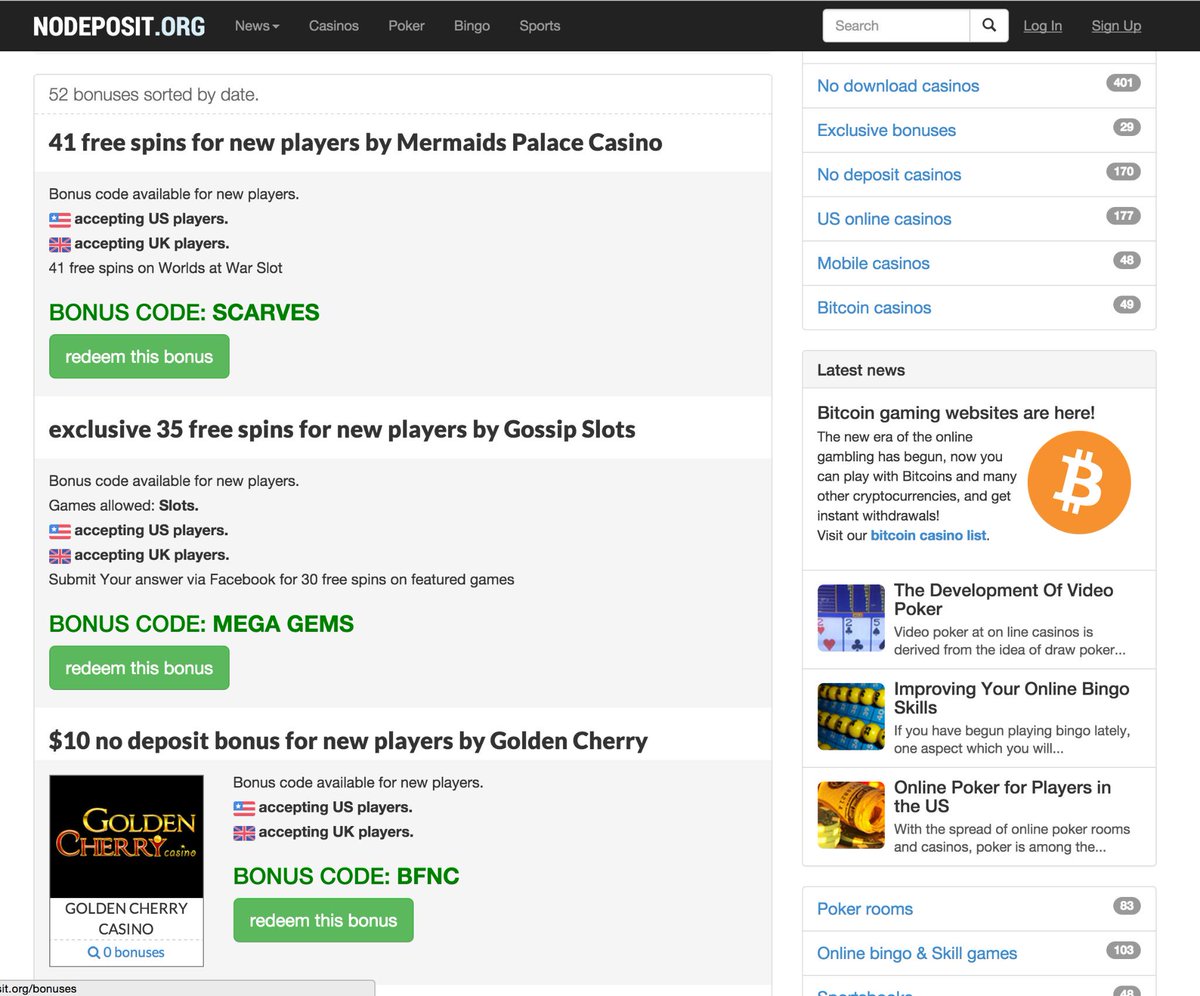Go to the Sports nav item
This screenshot has height=996, width=1200.
click(540, 26)
